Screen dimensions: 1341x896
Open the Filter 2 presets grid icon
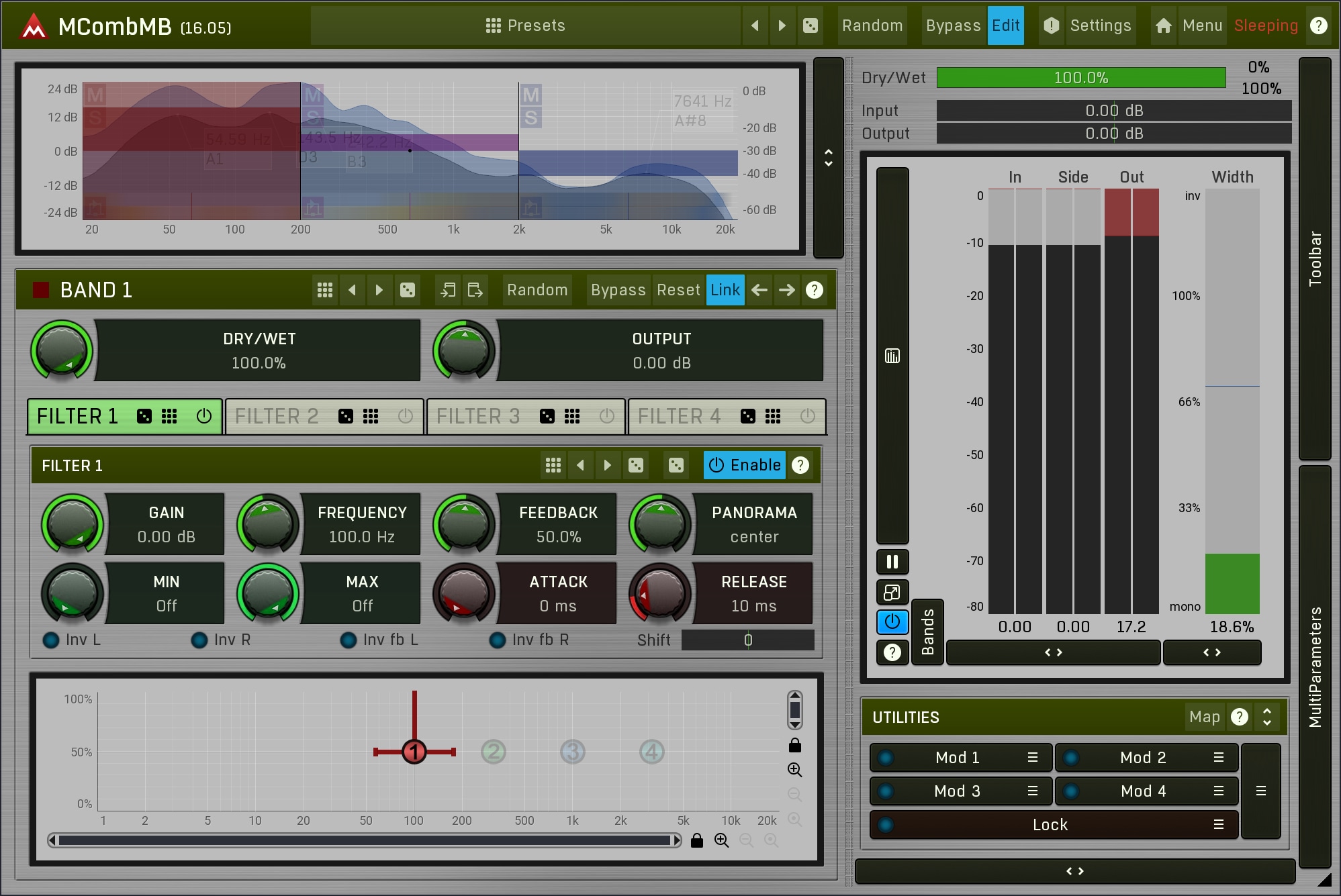[371, 416]
